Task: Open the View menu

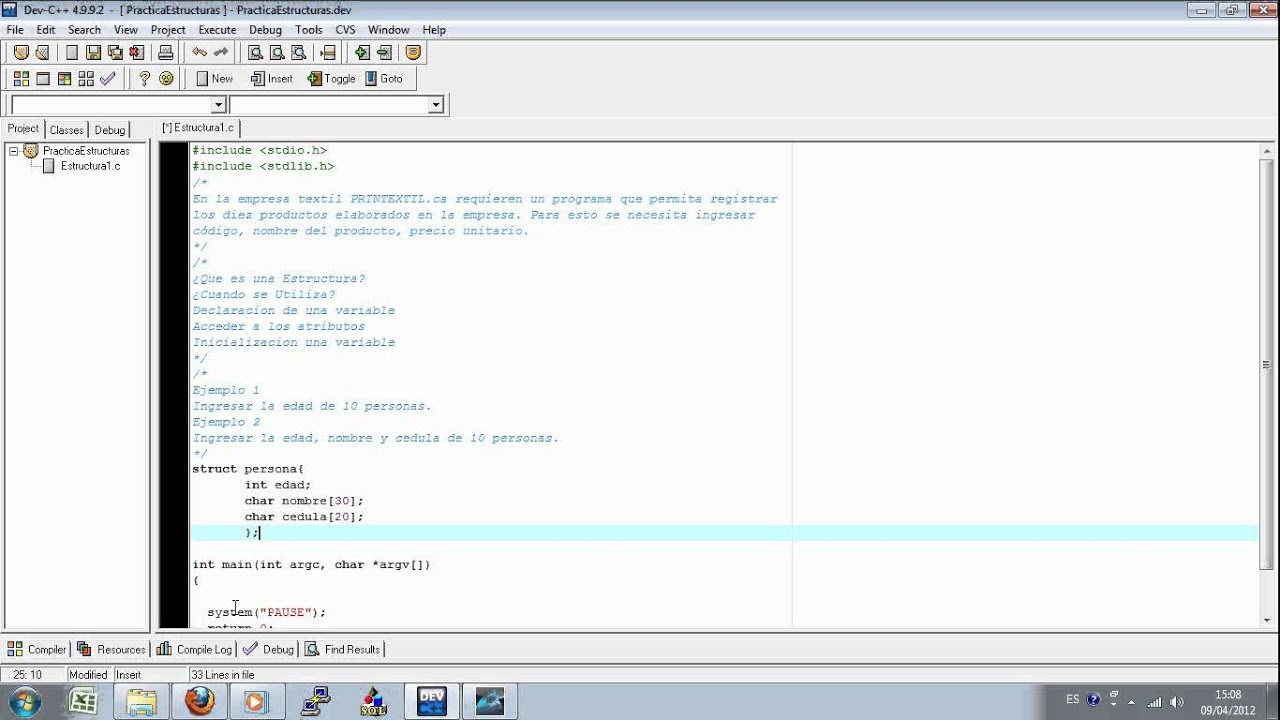Action: (x=126, y=30)
